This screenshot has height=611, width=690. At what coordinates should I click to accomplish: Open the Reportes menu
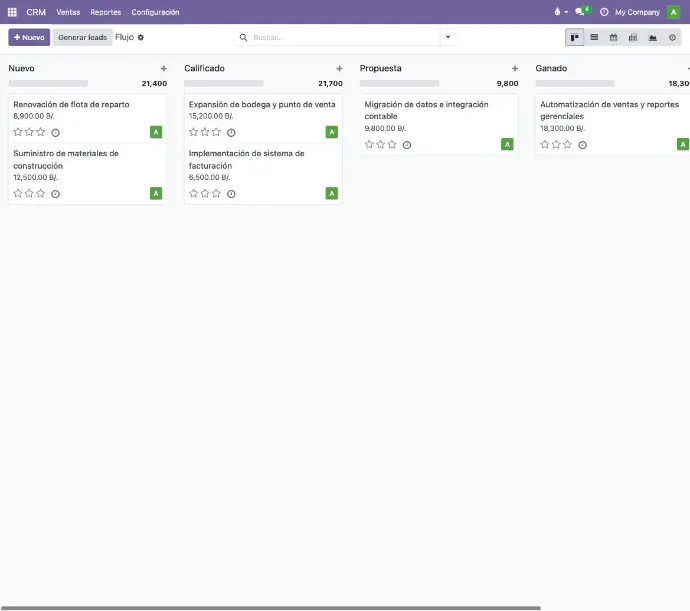tap(106, 12)
